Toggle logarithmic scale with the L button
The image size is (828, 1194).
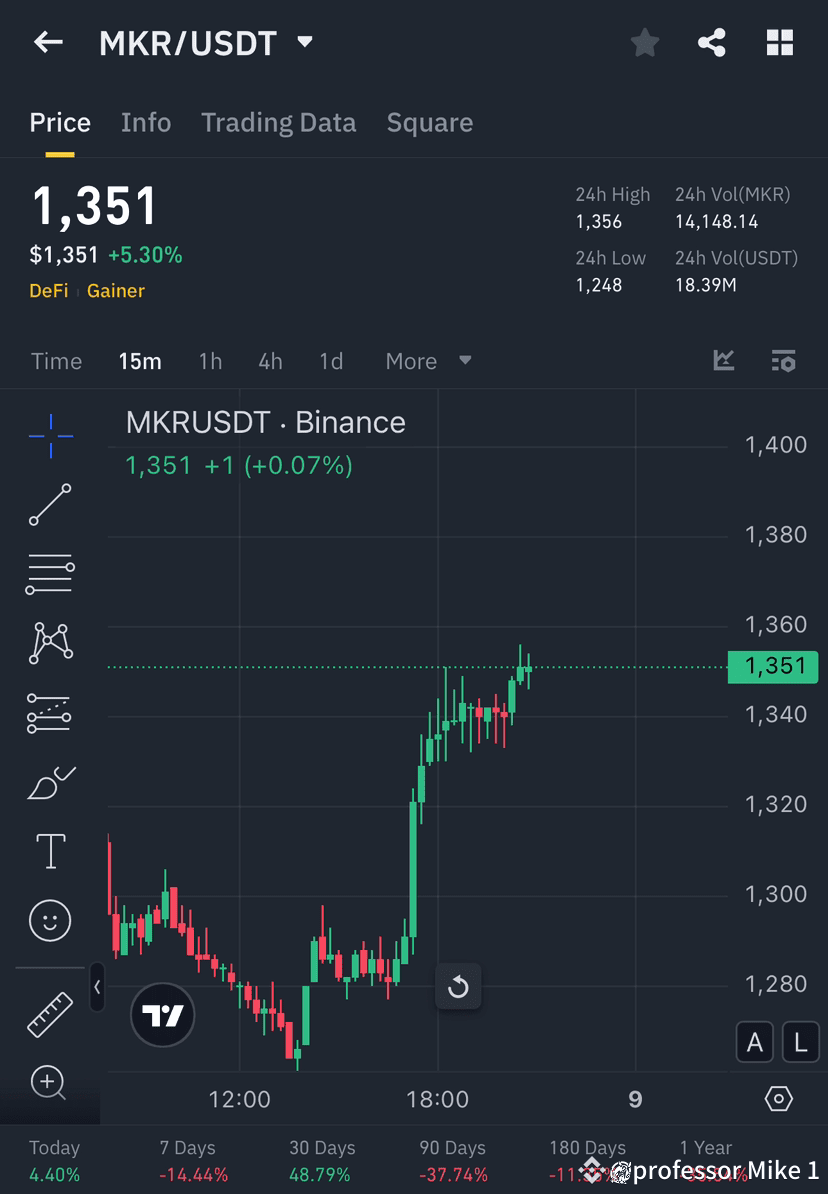(x=800, y=1042)
